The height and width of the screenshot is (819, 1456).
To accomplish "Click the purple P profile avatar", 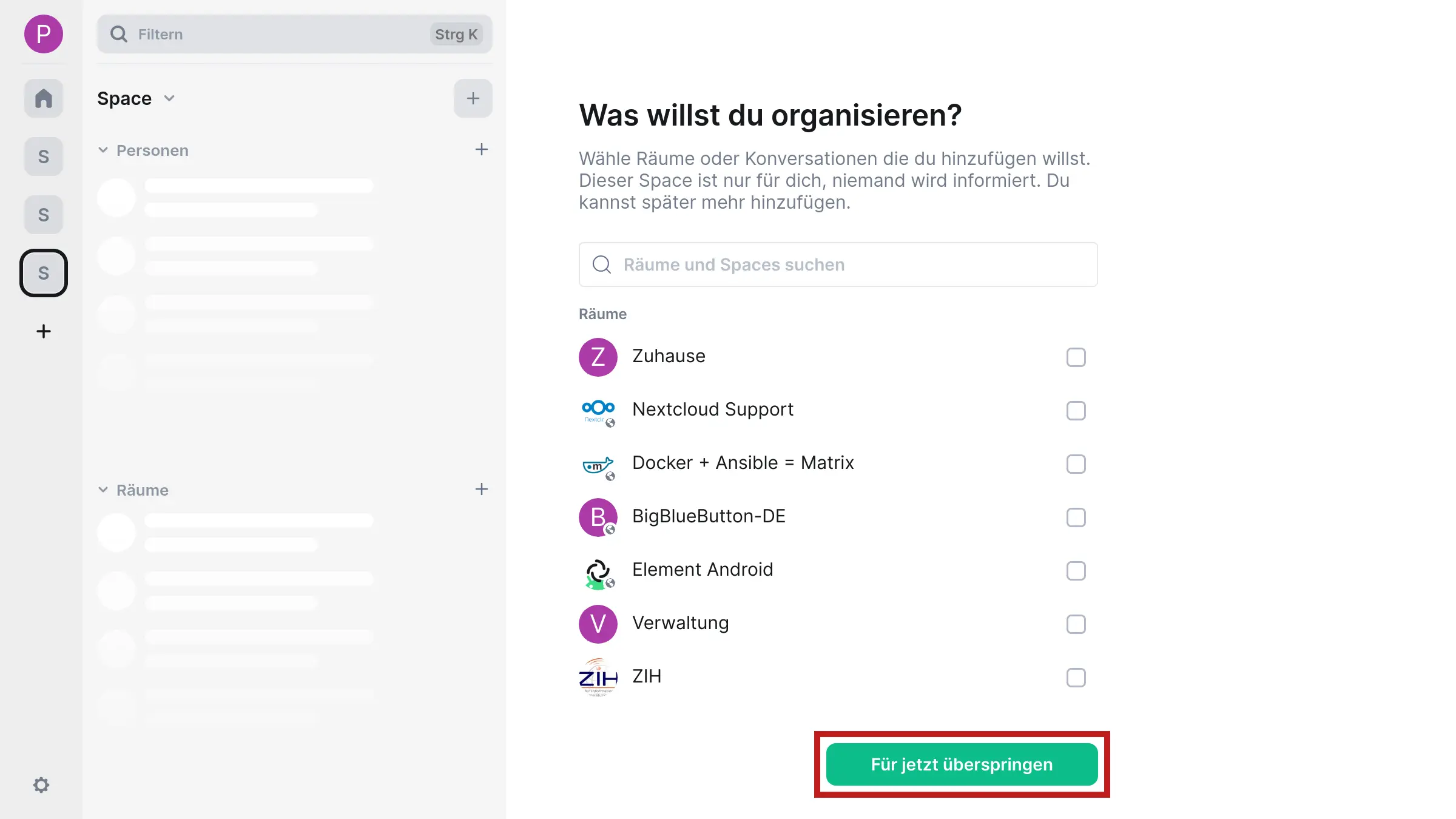I will 43,35.
